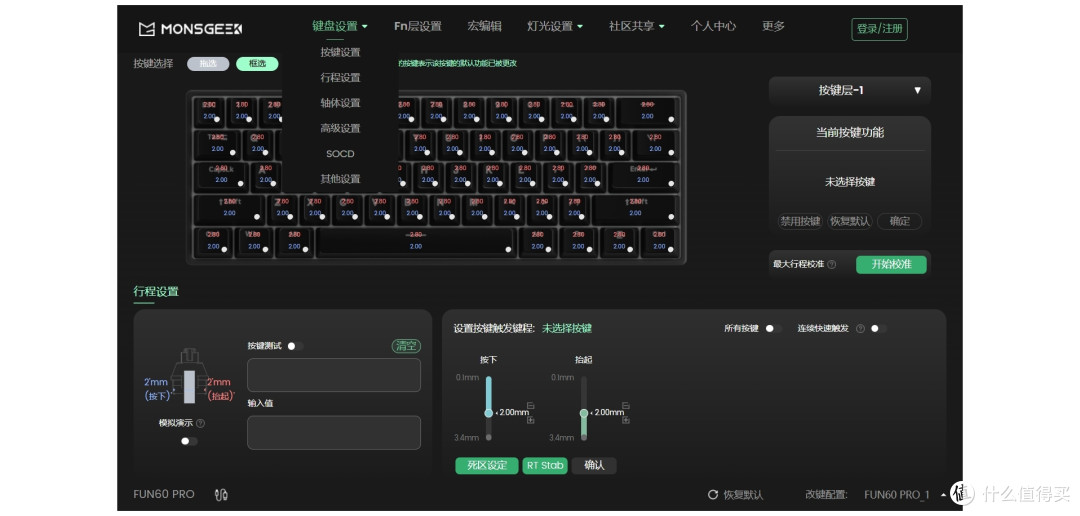Click the 行程设置 section heading

[x=156, y=291]
